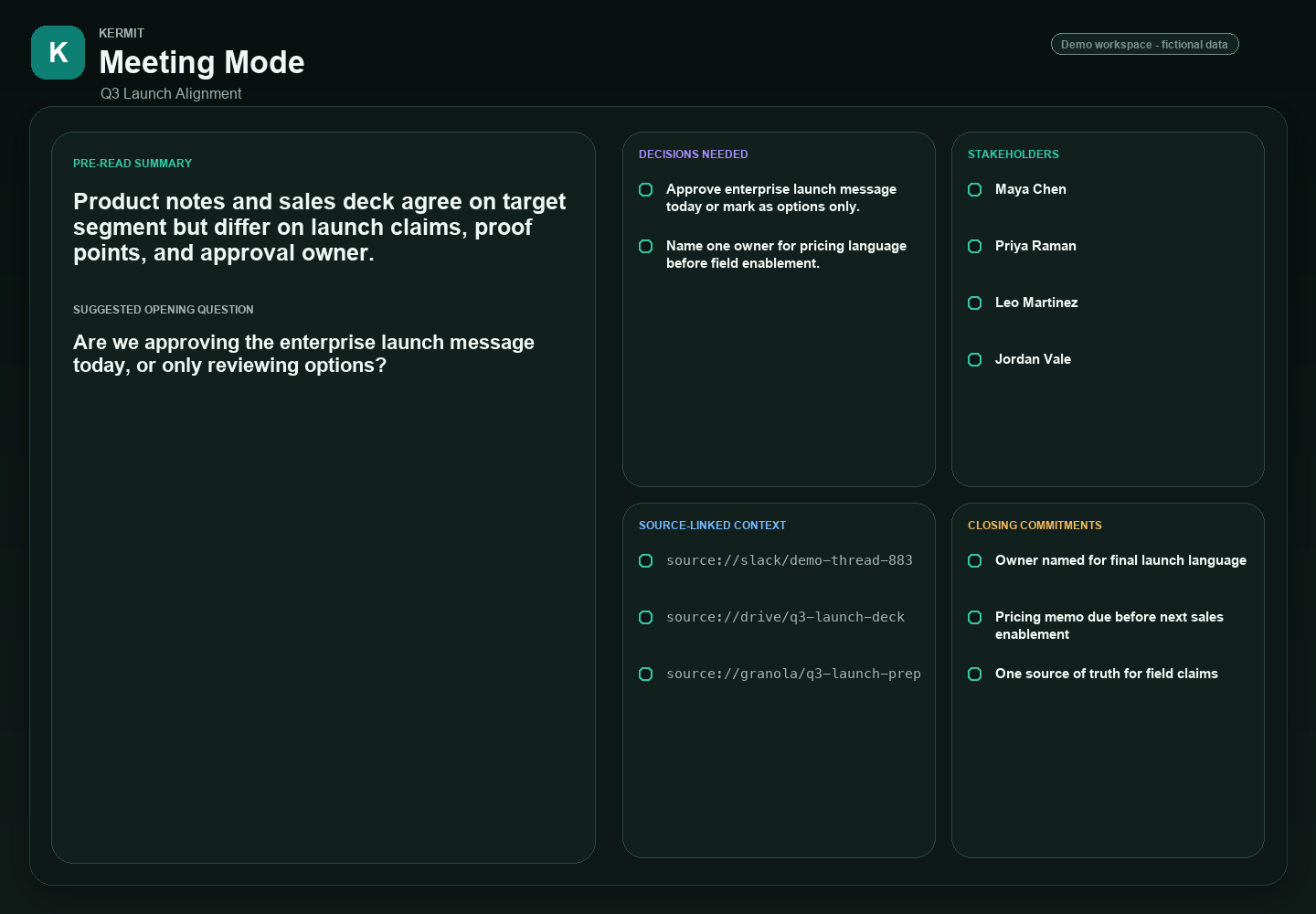
Task: Click the Kermit K logo icon
Action: coord(58,52)
